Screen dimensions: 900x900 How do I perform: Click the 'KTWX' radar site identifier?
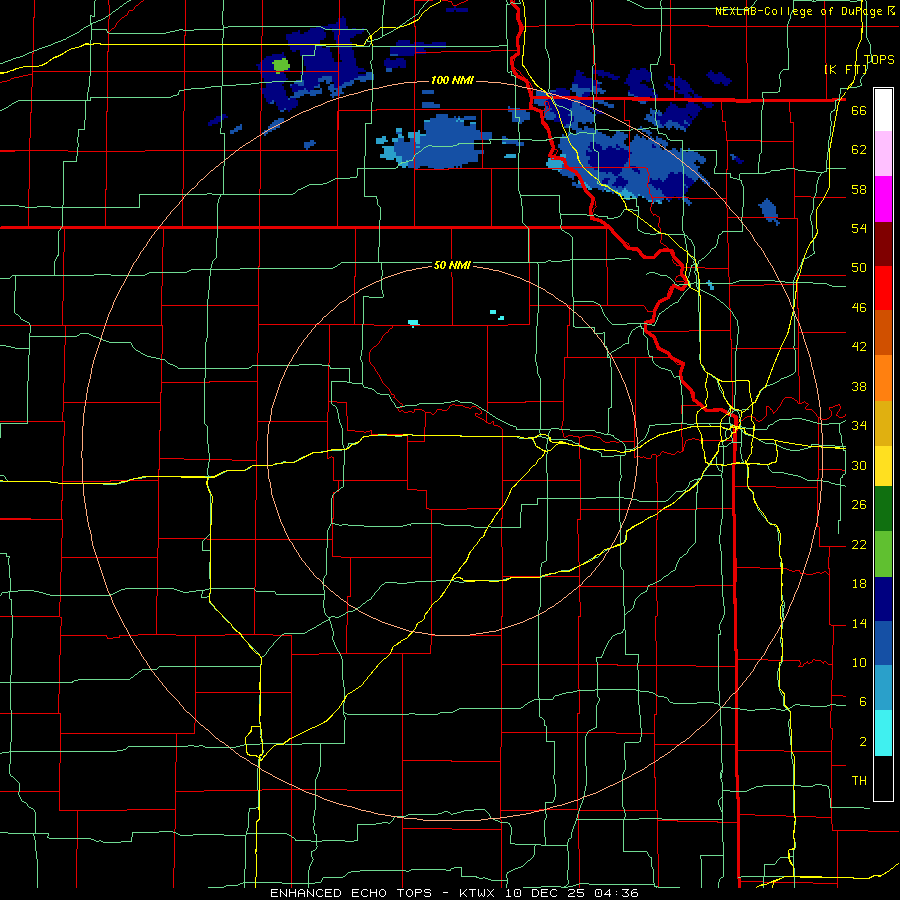(x=479, y=893)
